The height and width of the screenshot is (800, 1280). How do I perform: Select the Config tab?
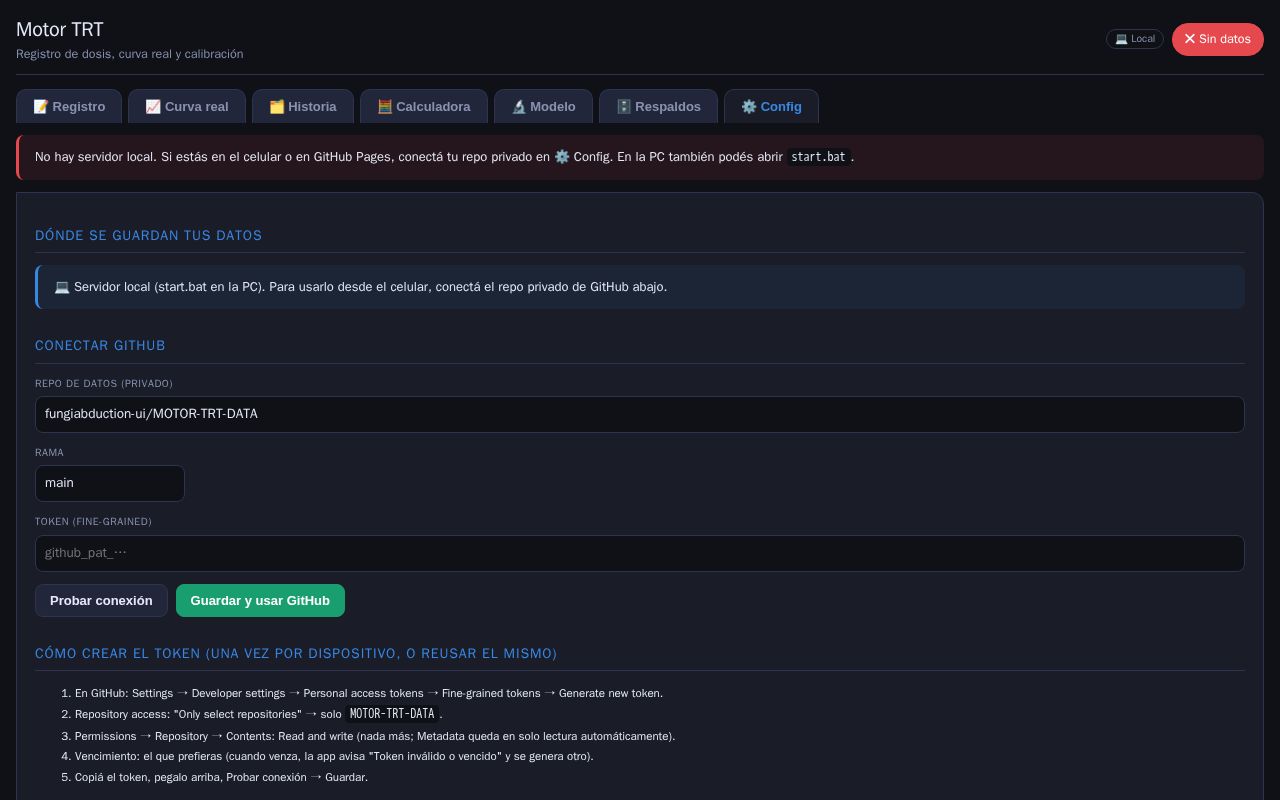771,107
